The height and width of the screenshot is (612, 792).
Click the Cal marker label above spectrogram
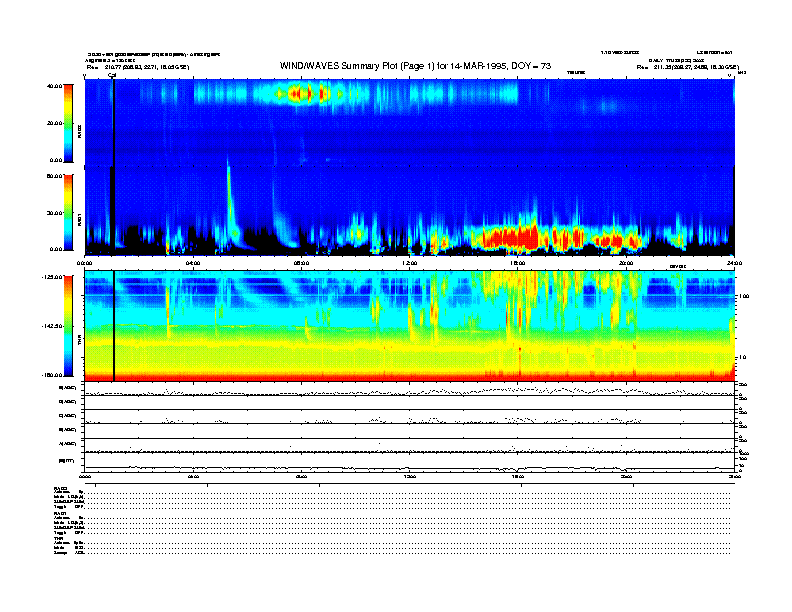[112, 75]
